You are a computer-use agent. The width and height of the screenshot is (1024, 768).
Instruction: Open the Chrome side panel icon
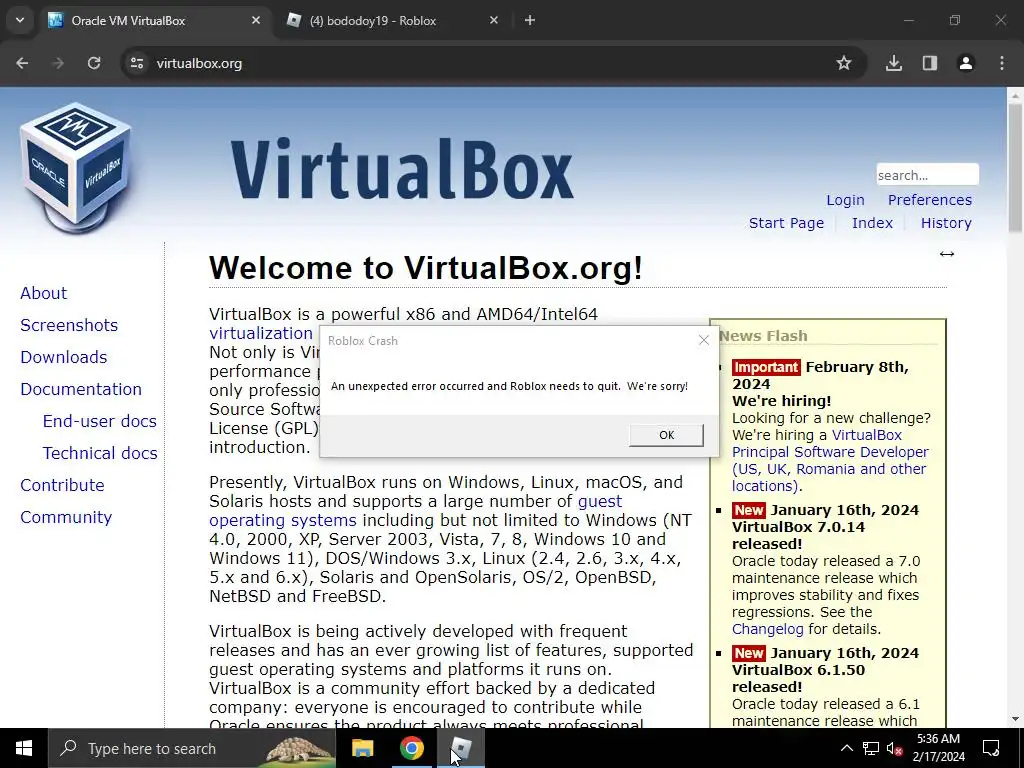pos(930,63)
